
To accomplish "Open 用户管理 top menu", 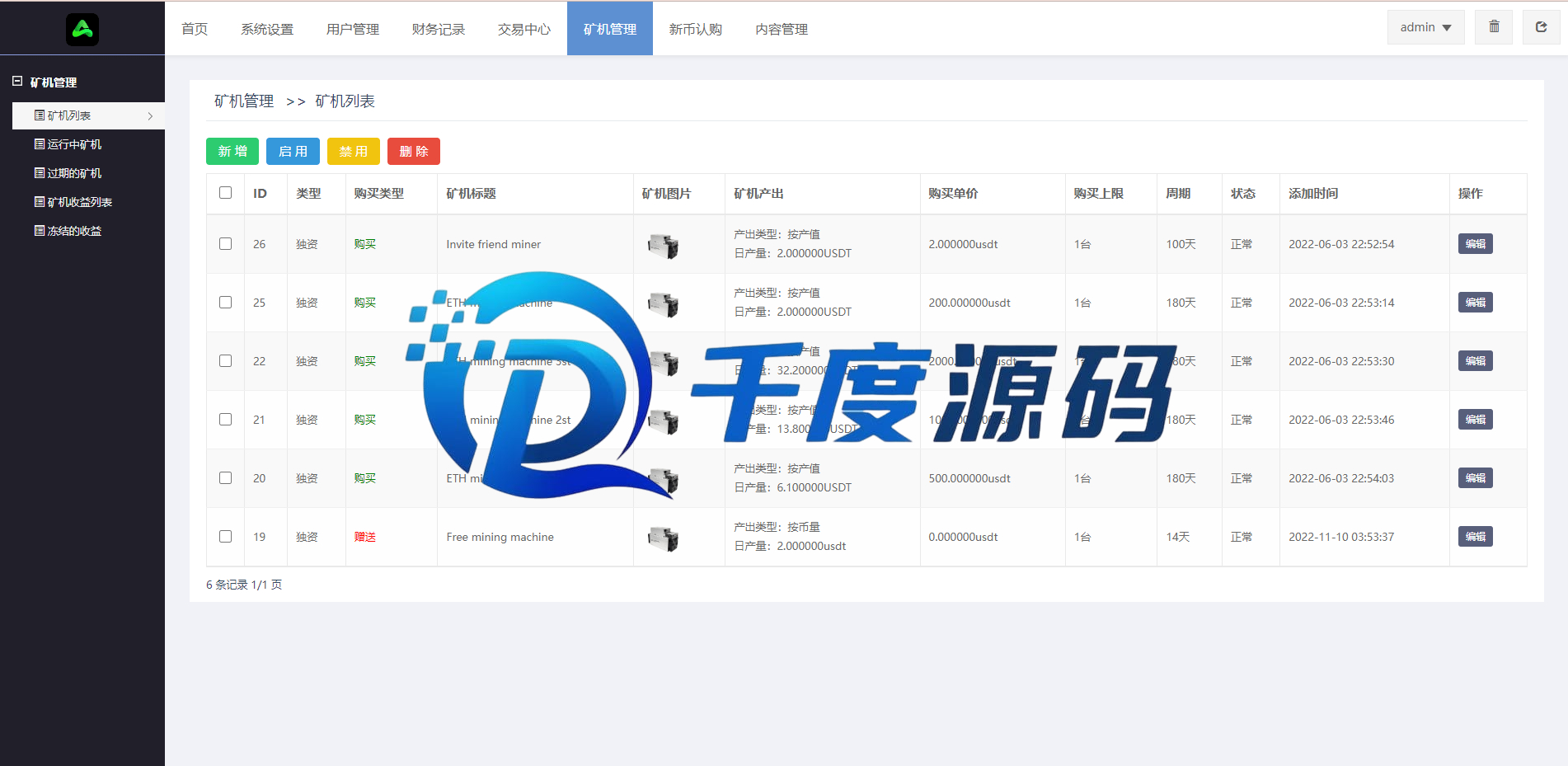I will click(353, 29).
